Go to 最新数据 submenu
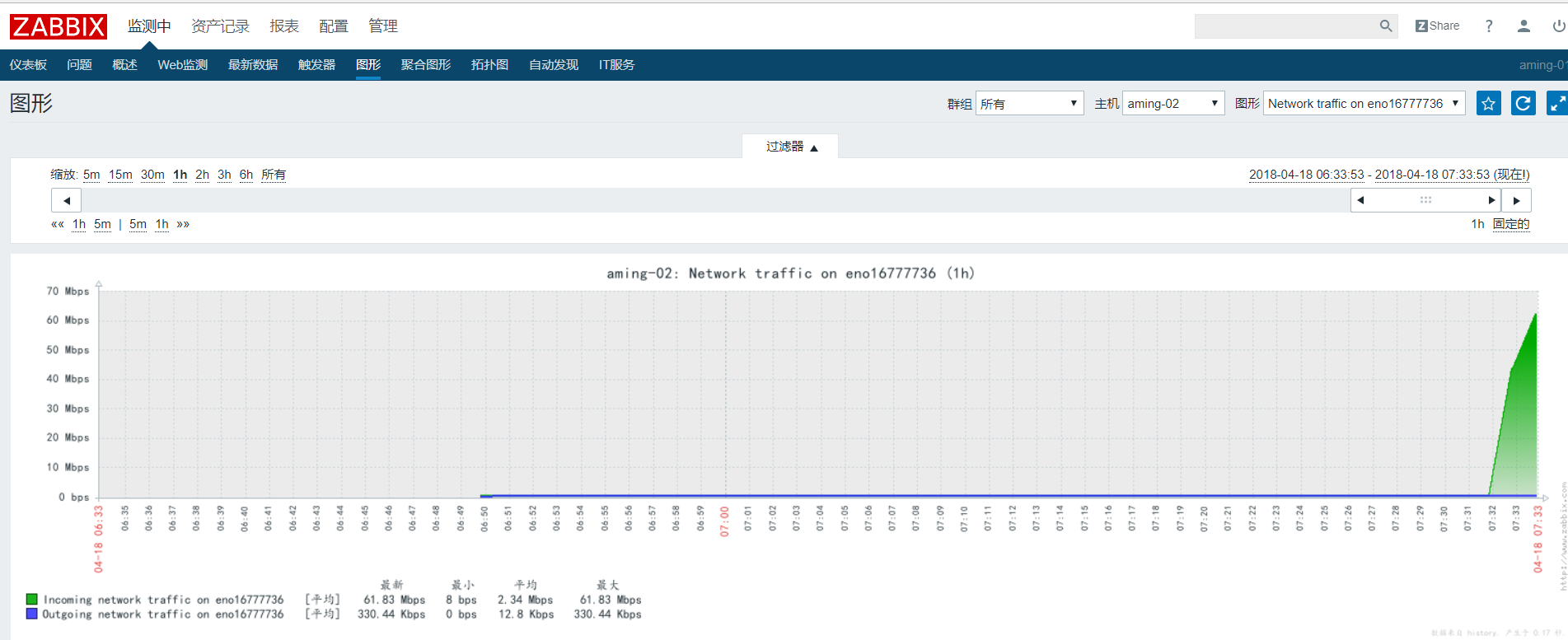 pos(253,64)
